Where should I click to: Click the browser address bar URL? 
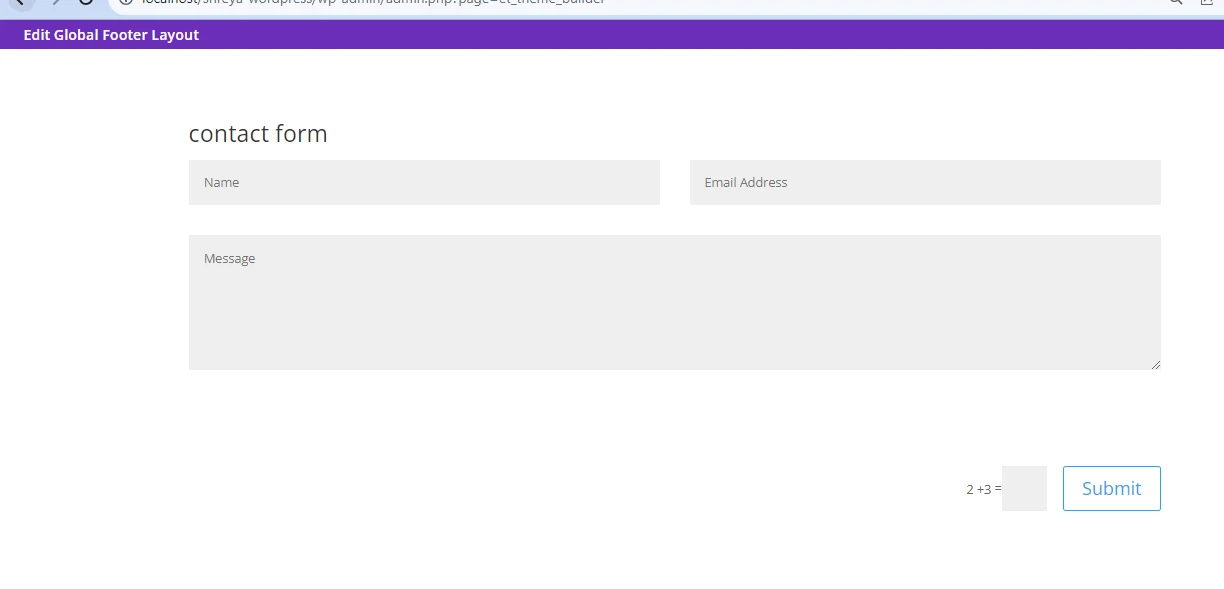coord(400,3)
